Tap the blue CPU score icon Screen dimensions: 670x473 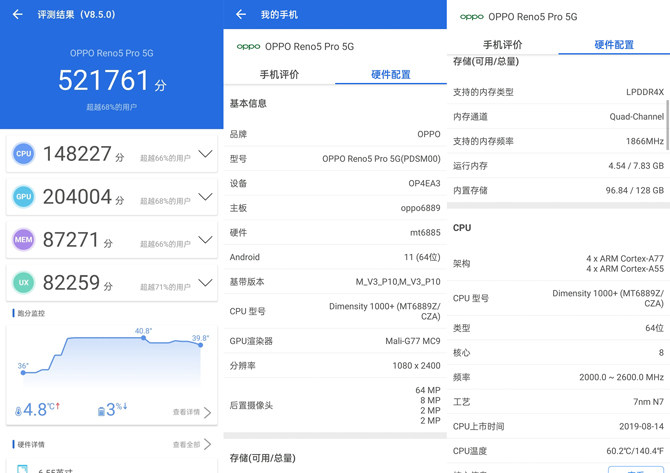pos(24,154)
